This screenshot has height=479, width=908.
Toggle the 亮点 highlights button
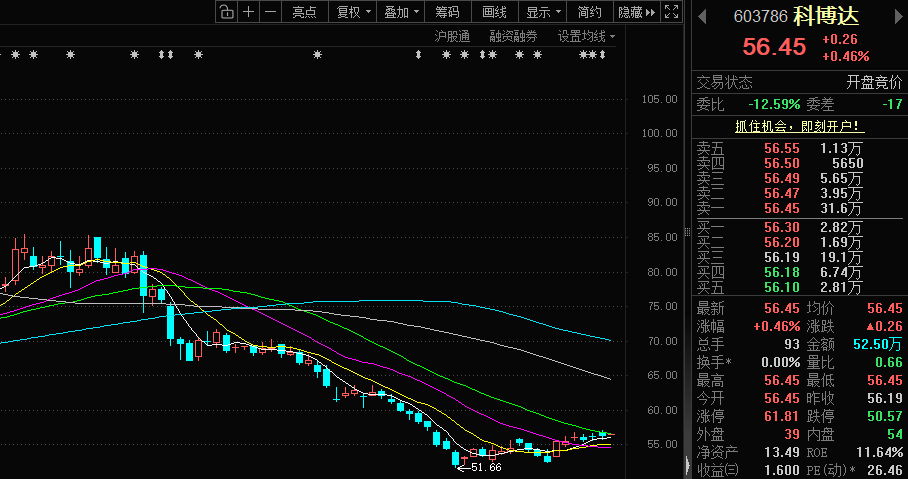pos(304,12)
